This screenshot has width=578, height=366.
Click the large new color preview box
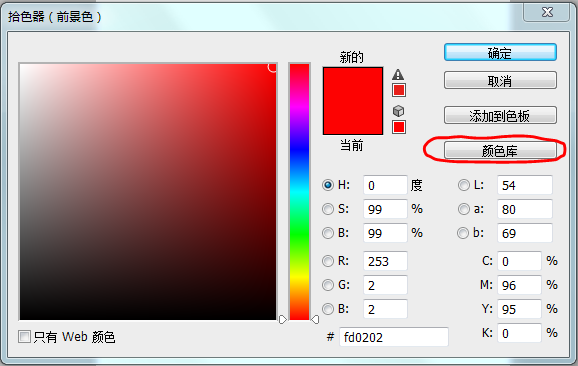[x=353, y=101]
